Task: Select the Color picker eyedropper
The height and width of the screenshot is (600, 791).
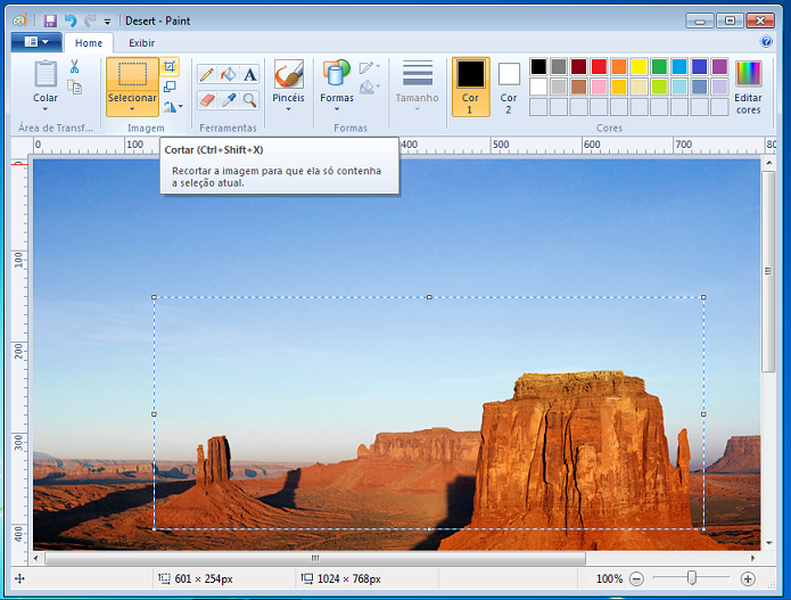Action: point(228,99)
